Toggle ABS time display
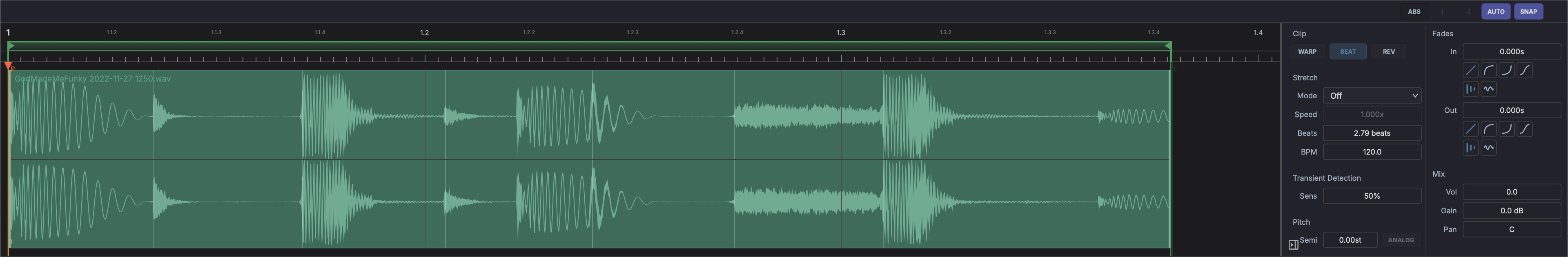Screen dimensions: 1568x257 1414,11
